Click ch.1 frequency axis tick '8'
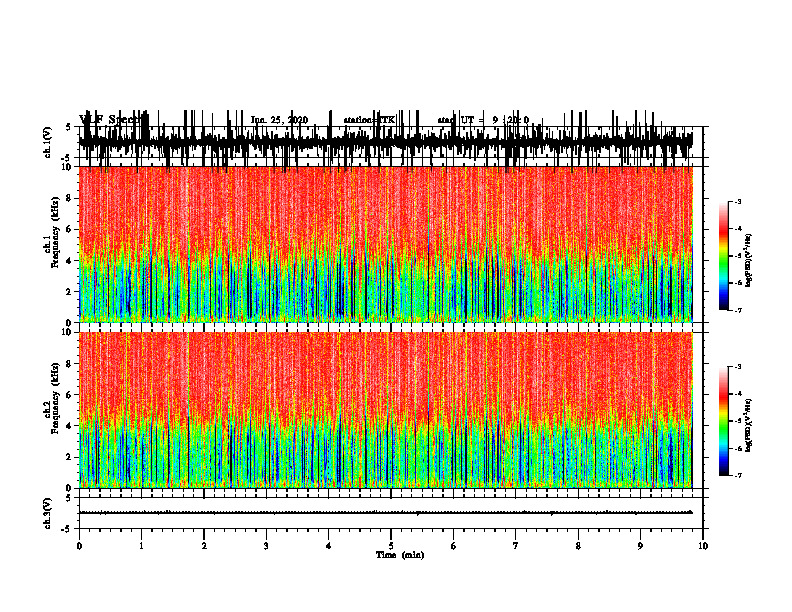792x612 pixels. coord(70,198)
